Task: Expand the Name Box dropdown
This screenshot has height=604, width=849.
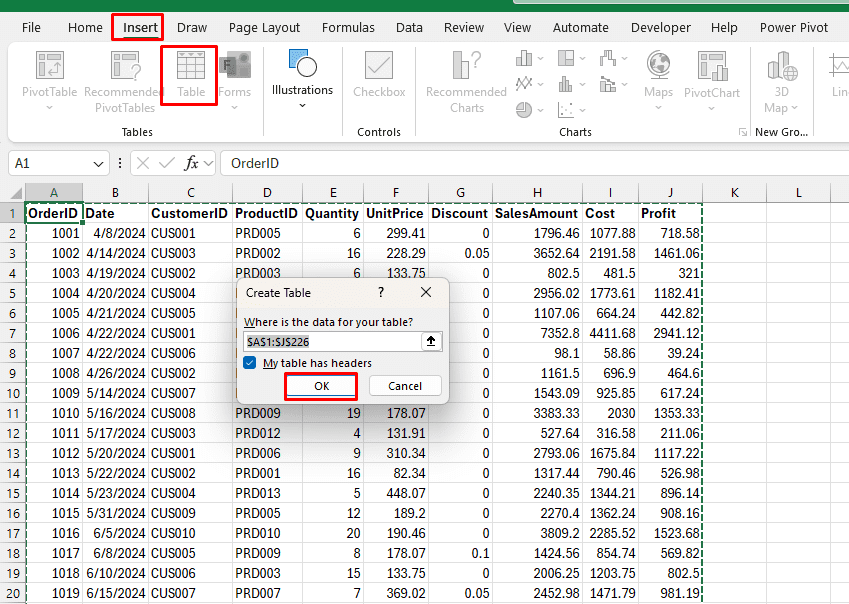Action: pyautogui.click(x=99, y=163)
